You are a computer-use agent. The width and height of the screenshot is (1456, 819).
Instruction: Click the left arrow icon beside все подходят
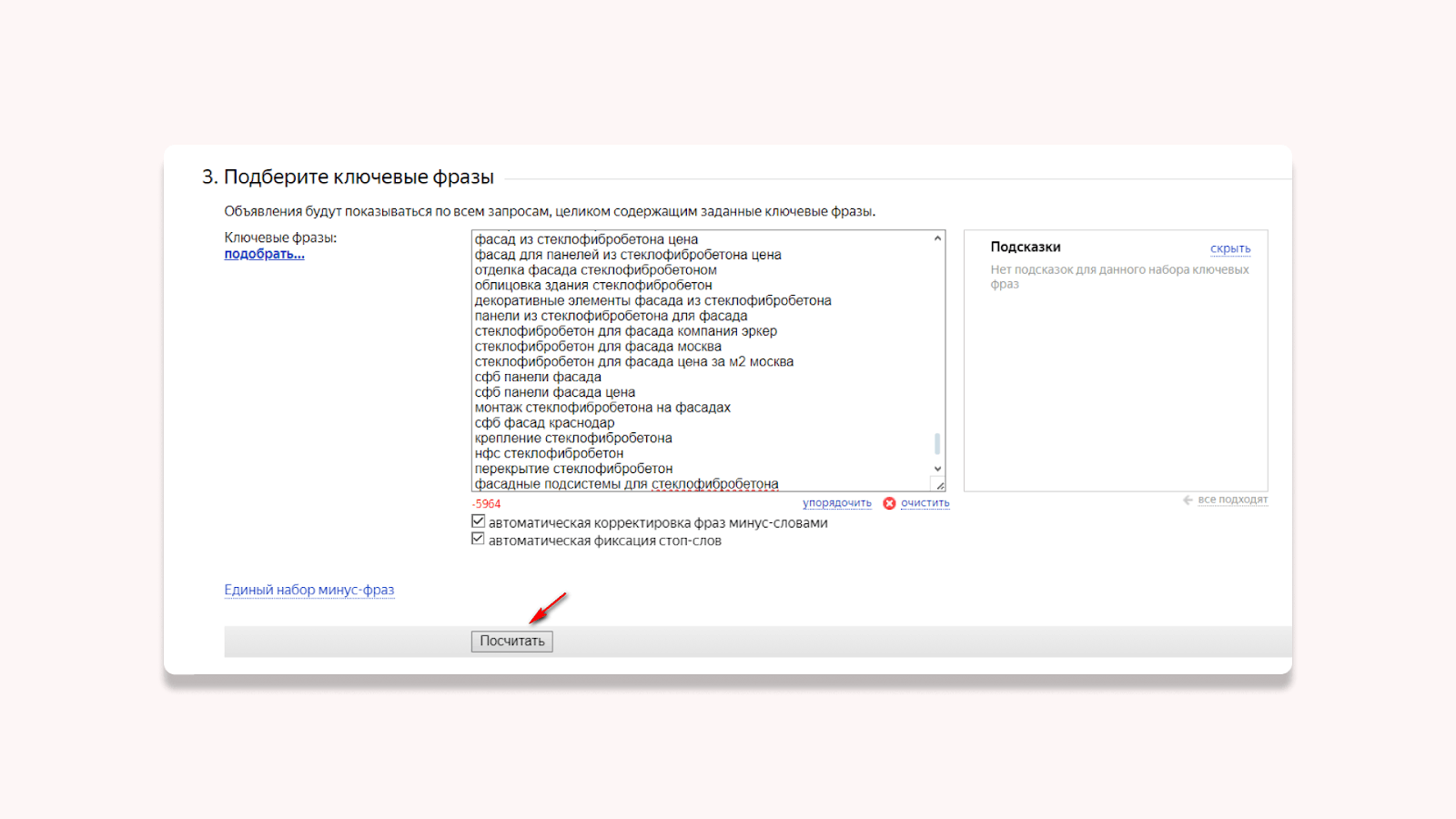1188,500
